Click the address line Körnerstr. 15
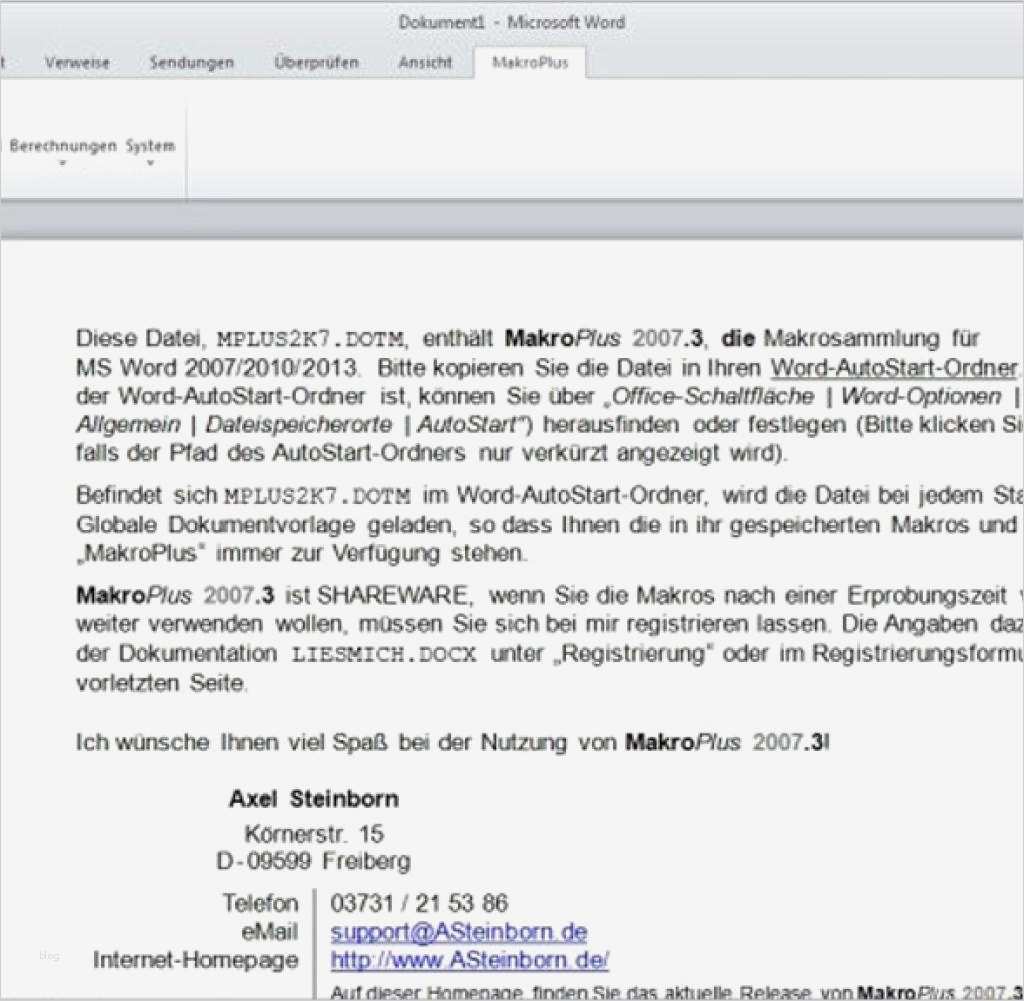Viewport: 1024px width, 1001px height. (x=314, y=834)
